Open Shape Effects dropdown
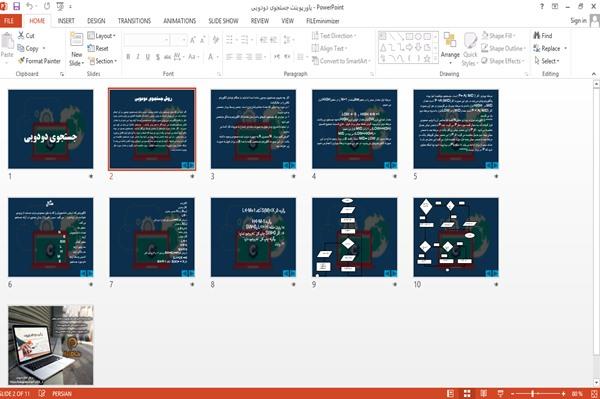This screenshot has height=399, width=600. (x=503, y=61)
